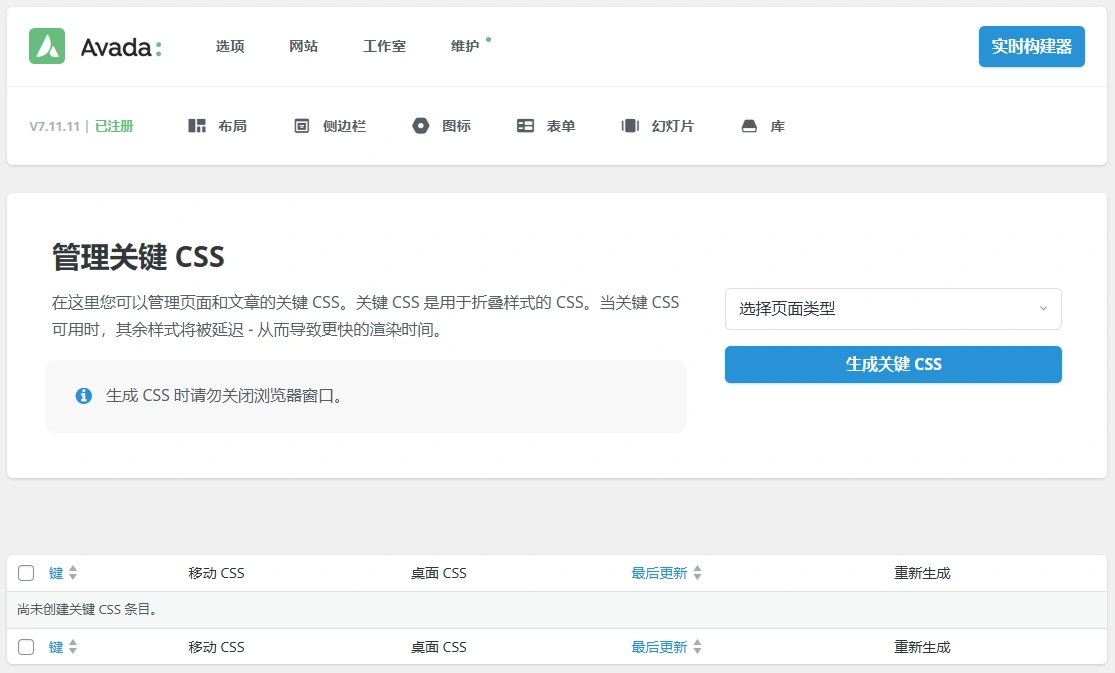Open the 布局 (Layouts) section
Viewport: 1115px width, 673px height.
pyautogui.click(x=218, y=126)
